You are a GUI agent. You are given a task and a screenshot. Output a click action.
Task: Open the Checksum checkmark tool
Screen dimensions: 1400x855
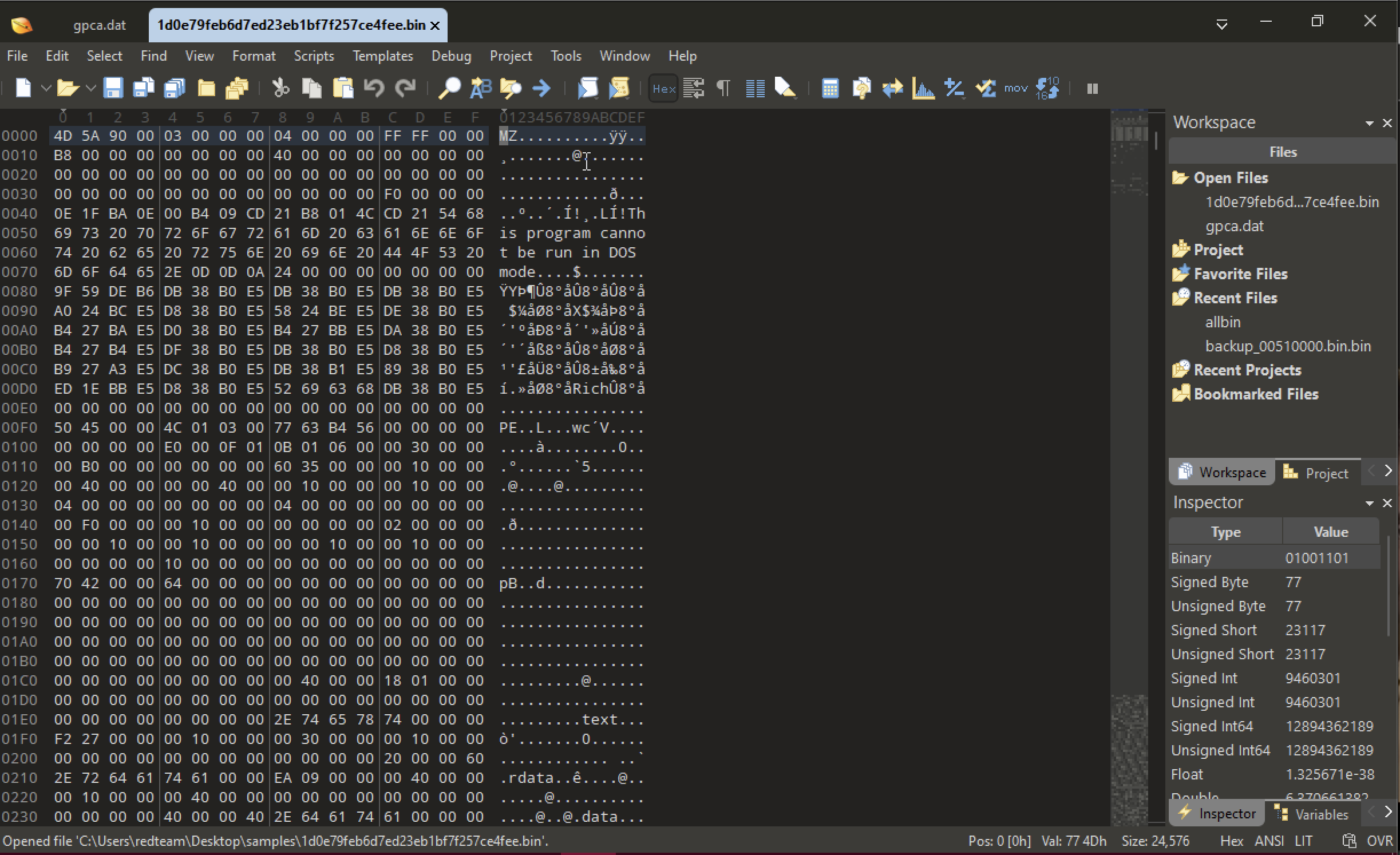tap(986, 89)
